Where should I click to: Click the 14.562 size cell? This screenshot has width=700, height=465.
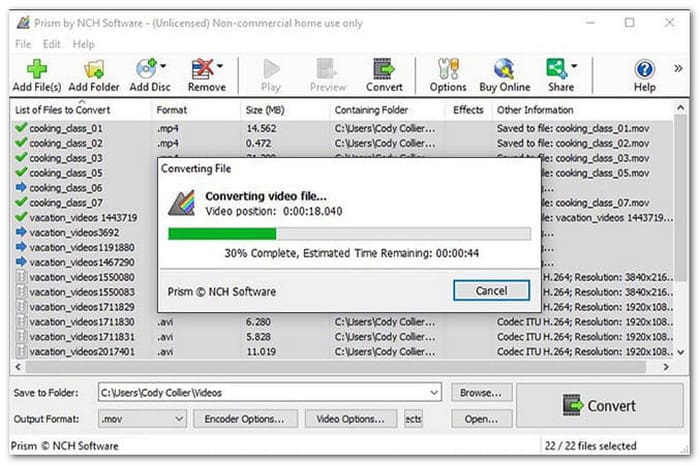coord(262,129)
